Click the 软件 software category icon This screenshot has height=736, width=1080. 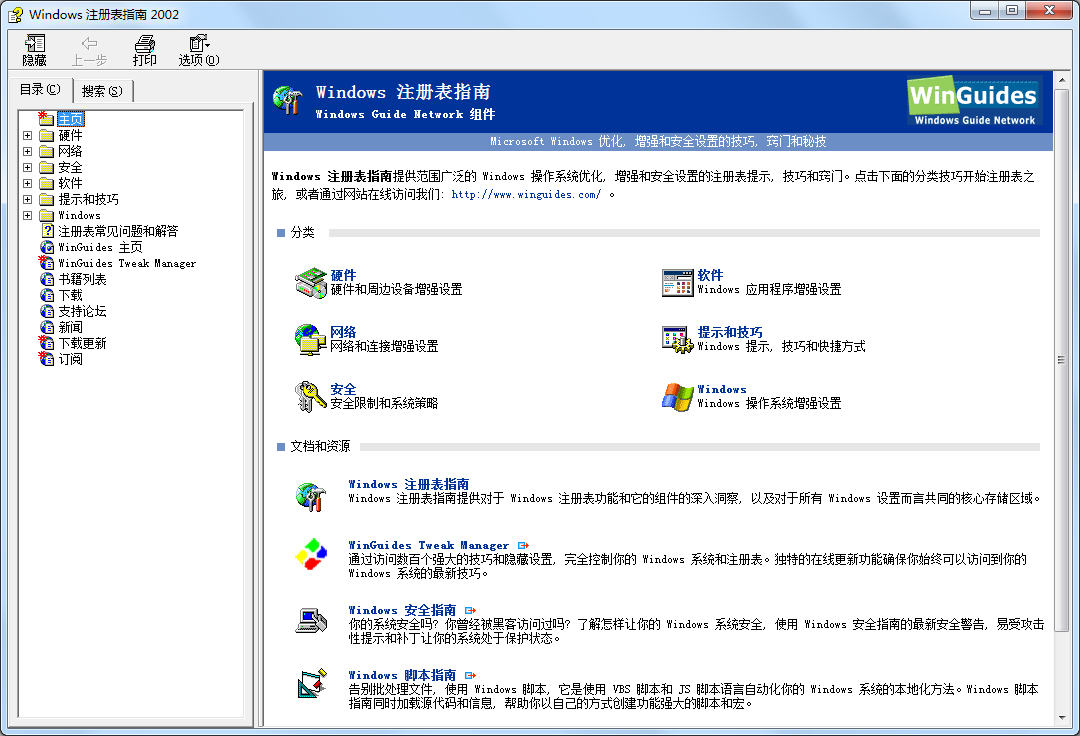[673, 282]
